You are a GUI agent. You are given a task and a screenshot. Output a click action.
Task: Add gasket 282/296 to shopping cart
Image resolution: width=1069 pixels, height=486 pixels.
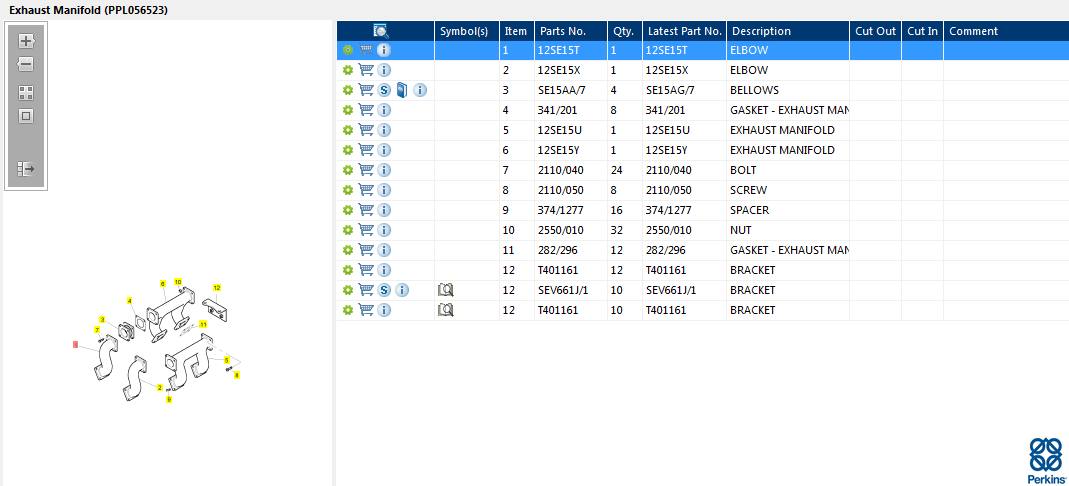point(366,250)
